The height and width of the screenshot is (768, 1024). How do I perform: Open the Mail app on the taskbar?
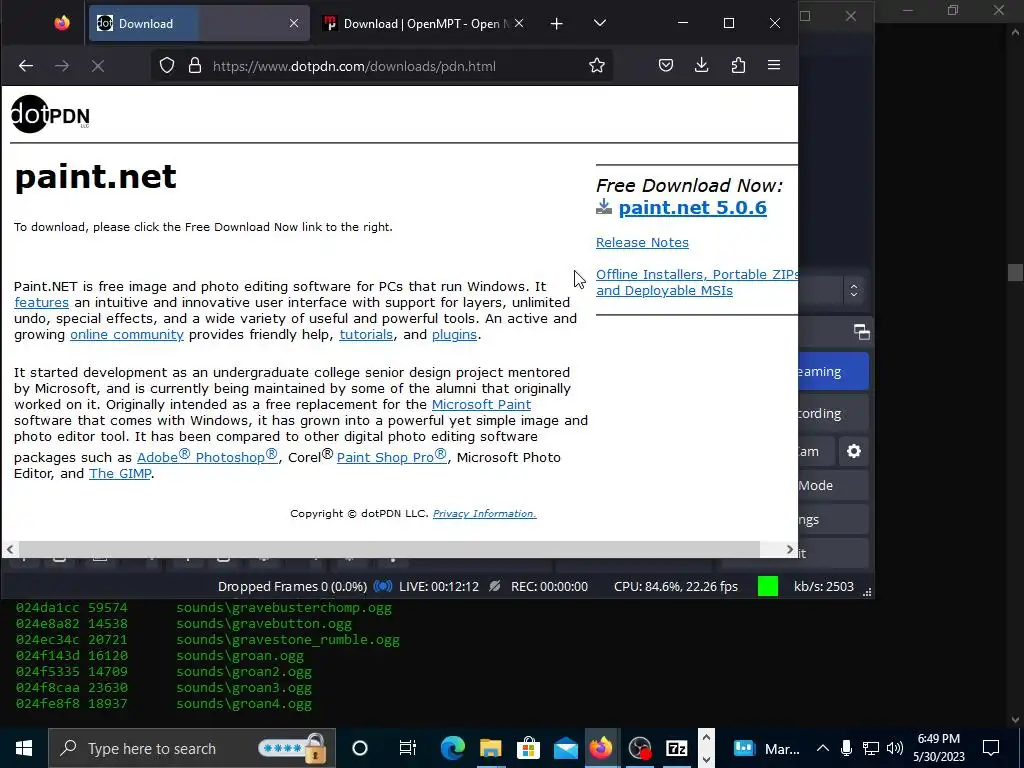click(x=566, y=748)
